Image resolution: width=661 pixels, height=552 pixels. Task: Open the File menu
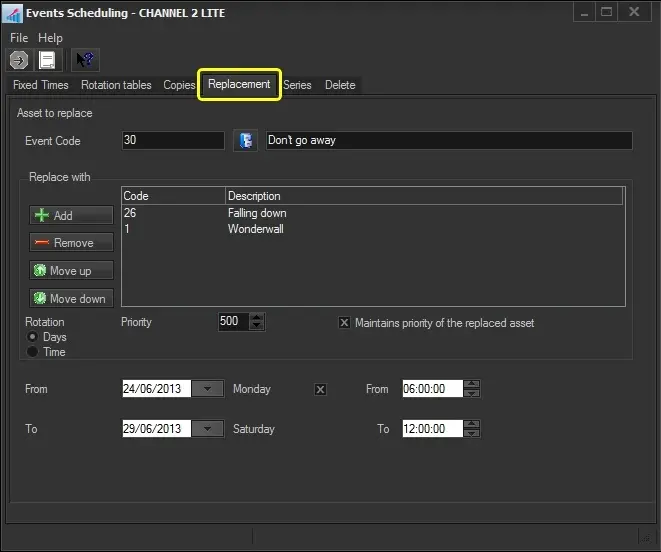pyautogui.click(x=19, y=38)
